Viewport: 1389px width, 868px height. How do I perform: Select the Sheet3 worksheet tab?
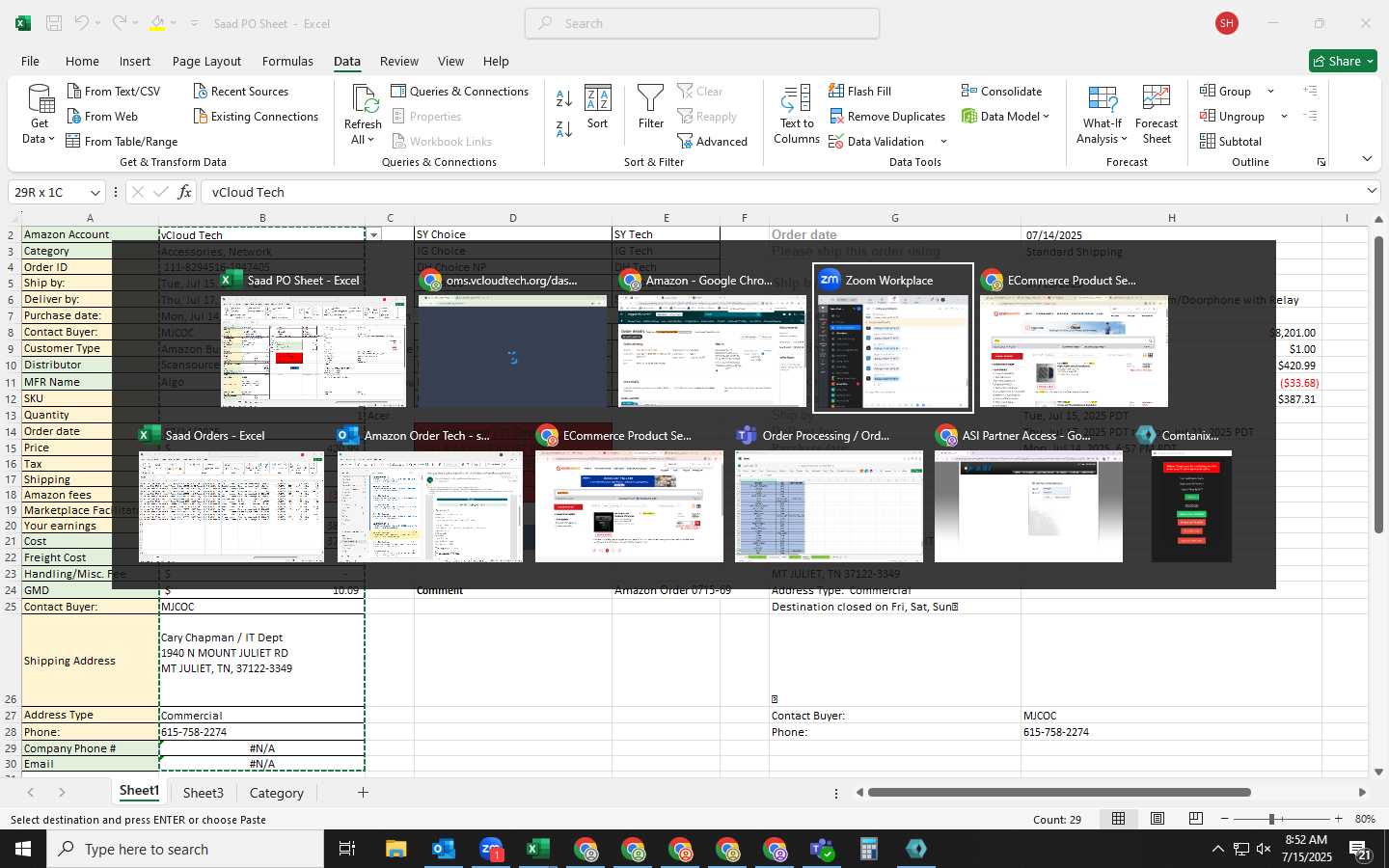204,793
